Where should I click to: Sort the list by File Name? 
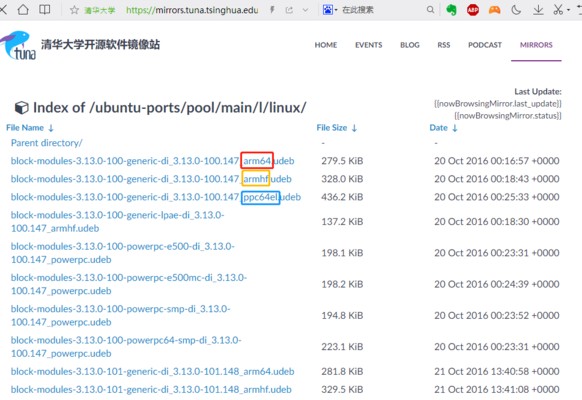(x=30, y=128)
